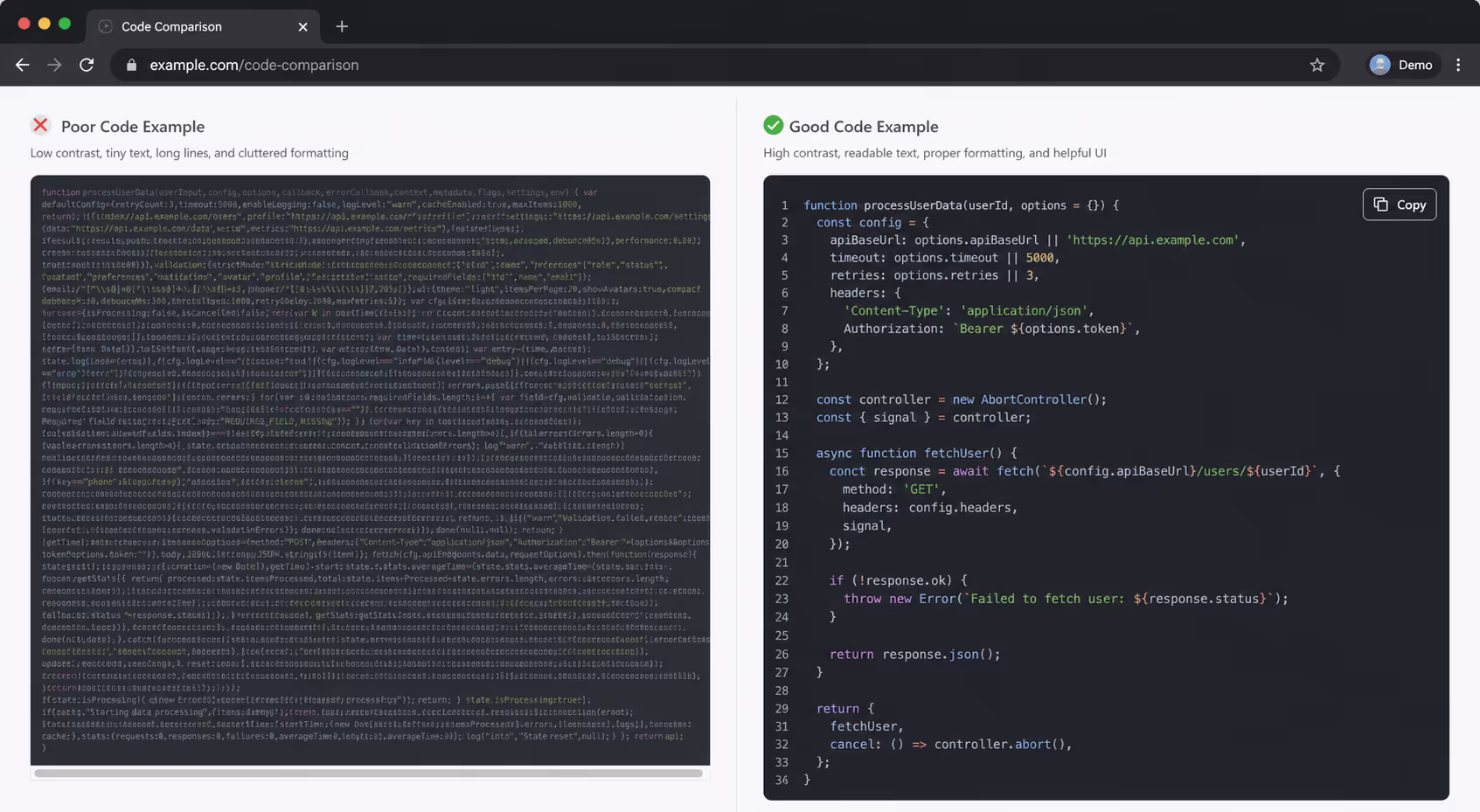Click the 'async function fetchUser()' line
Image resolution: width=1480 pixels, height=812 pixels.
917,454
